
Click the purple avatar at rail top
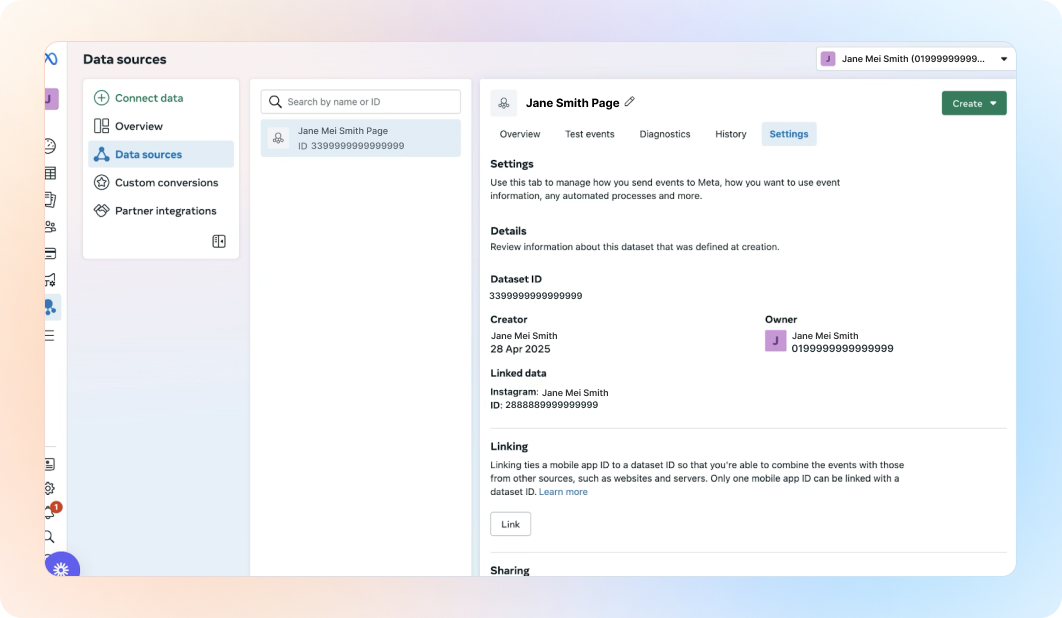point(52,99)
